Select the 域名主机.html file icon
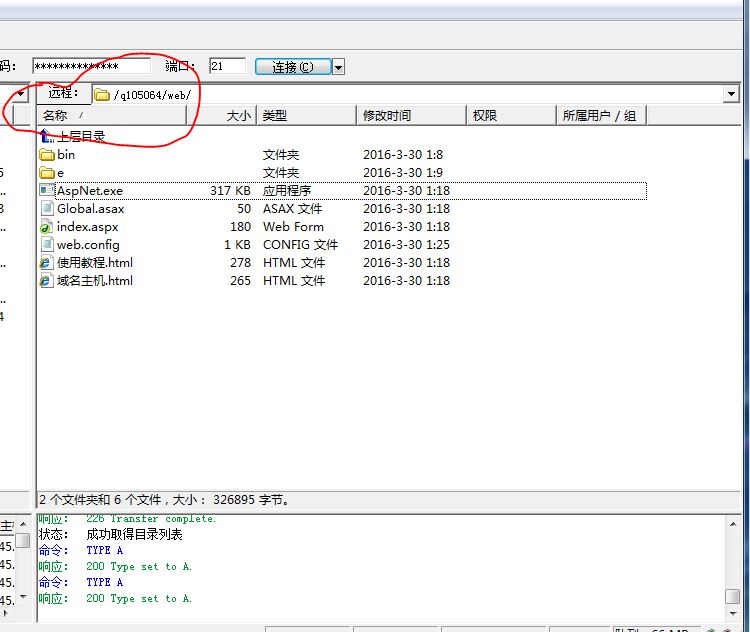Screen dimensions: 750x632 click(x=46, y=281)
